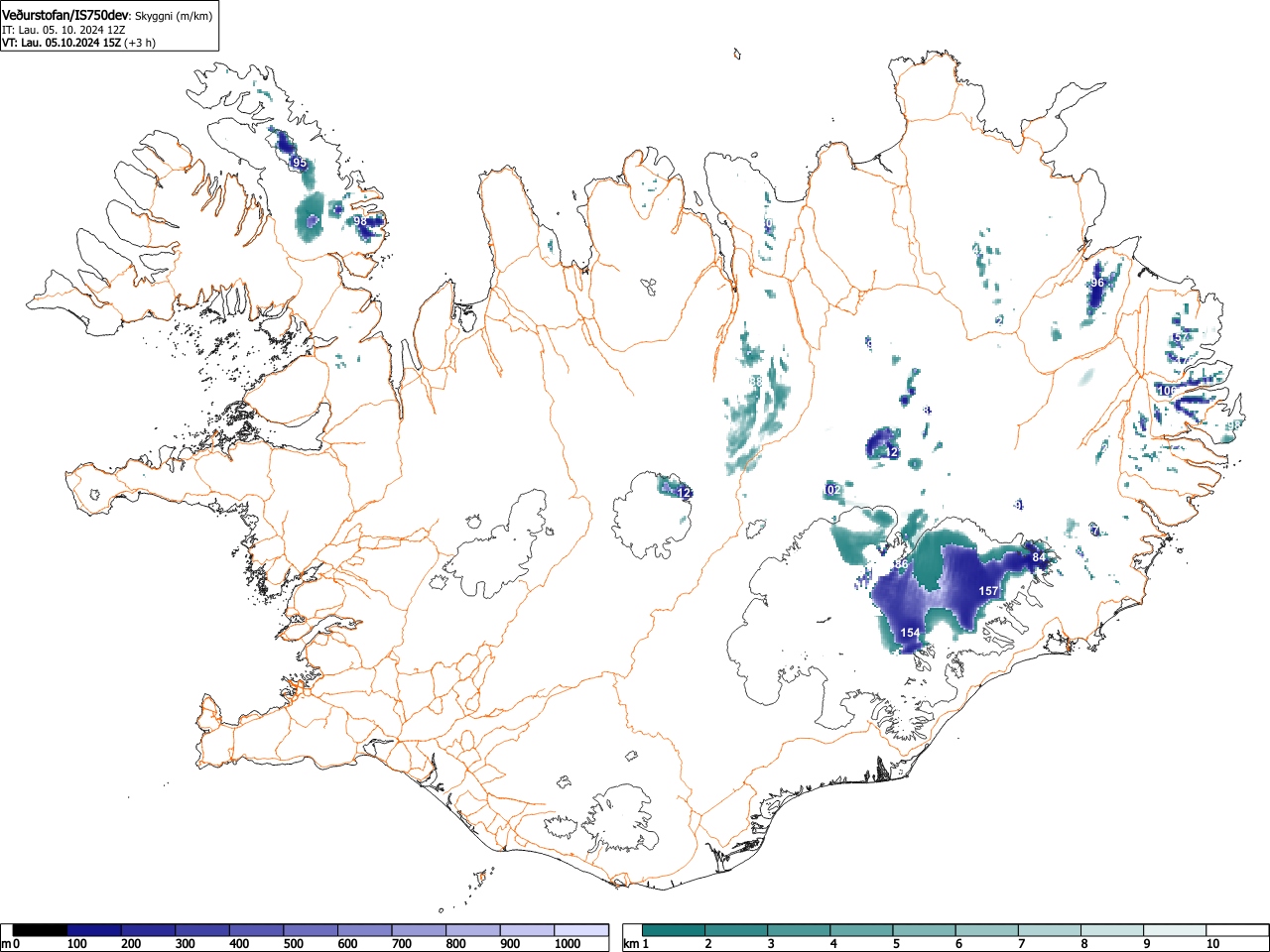Click the 3–4 km legend swatch

coord(800,930)
